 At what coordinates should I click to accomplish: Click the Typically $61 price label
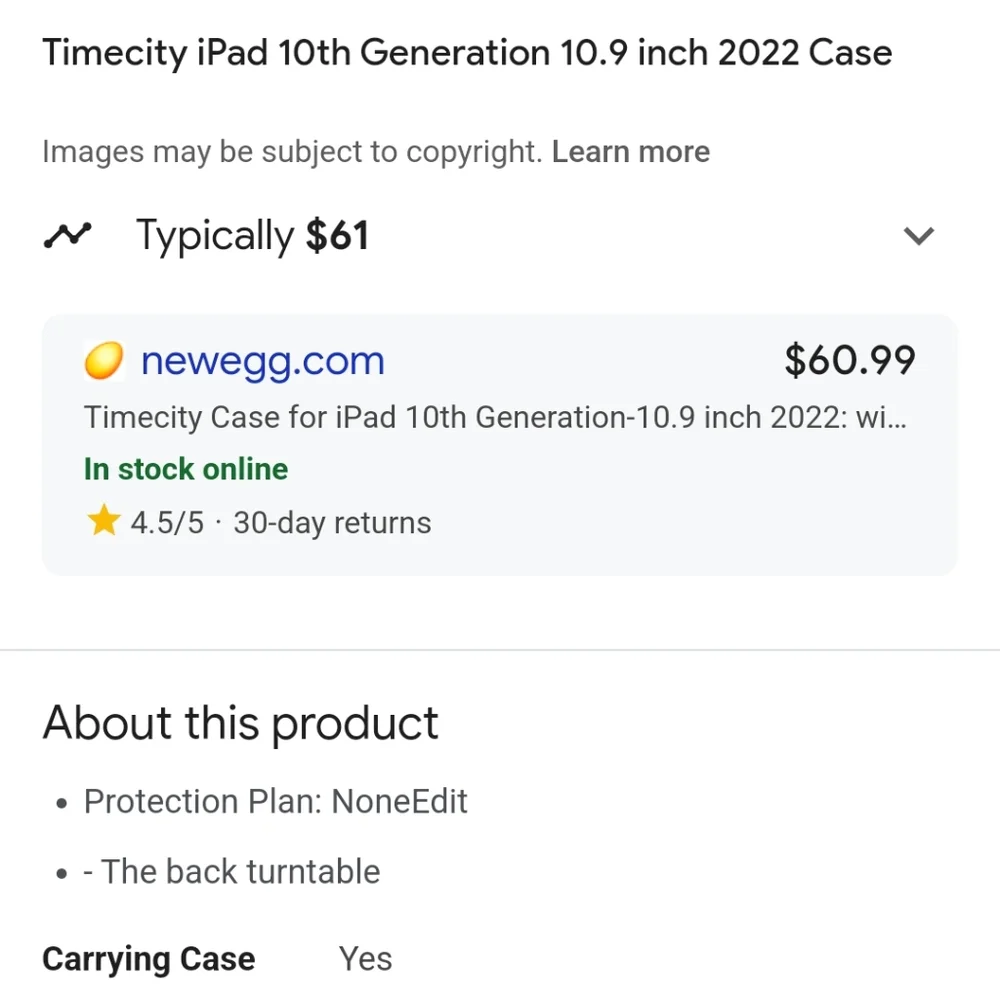point(253,236)
